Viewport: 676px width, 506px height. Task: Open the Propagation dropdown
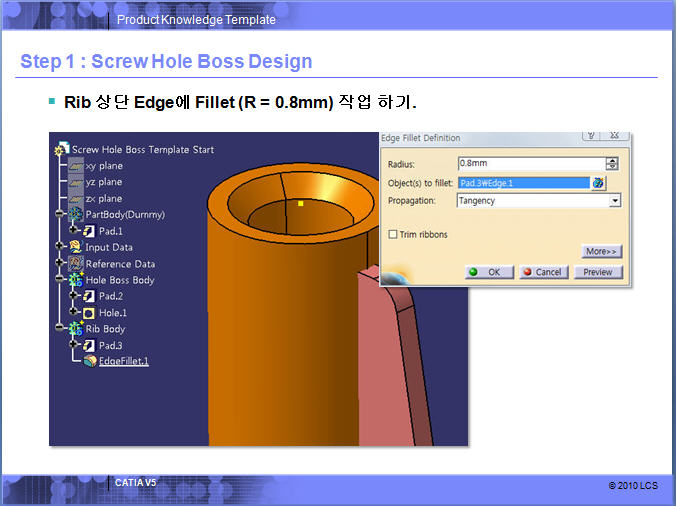pos(614,200)
